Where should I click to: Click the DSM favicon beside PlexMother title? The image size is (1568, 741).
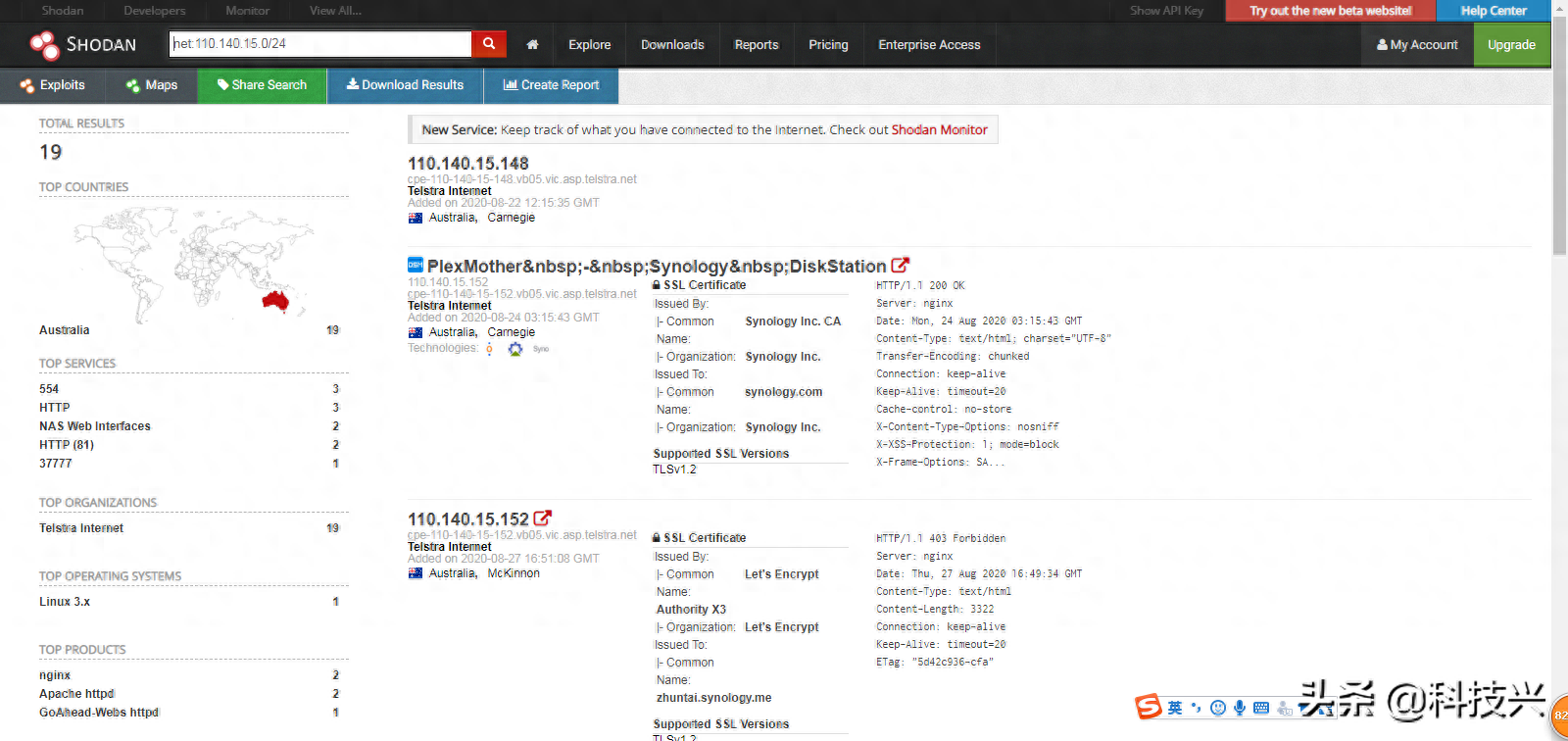(x=416, y=265)
